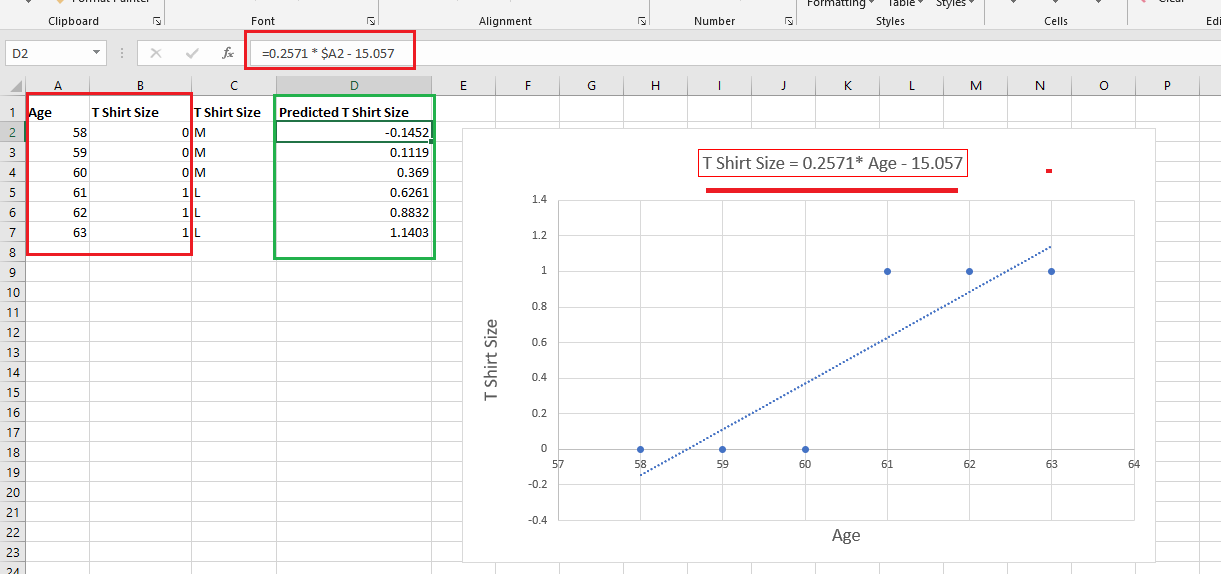Select column E header
This screenshot has width=1221, height=574.
point(464,86)
